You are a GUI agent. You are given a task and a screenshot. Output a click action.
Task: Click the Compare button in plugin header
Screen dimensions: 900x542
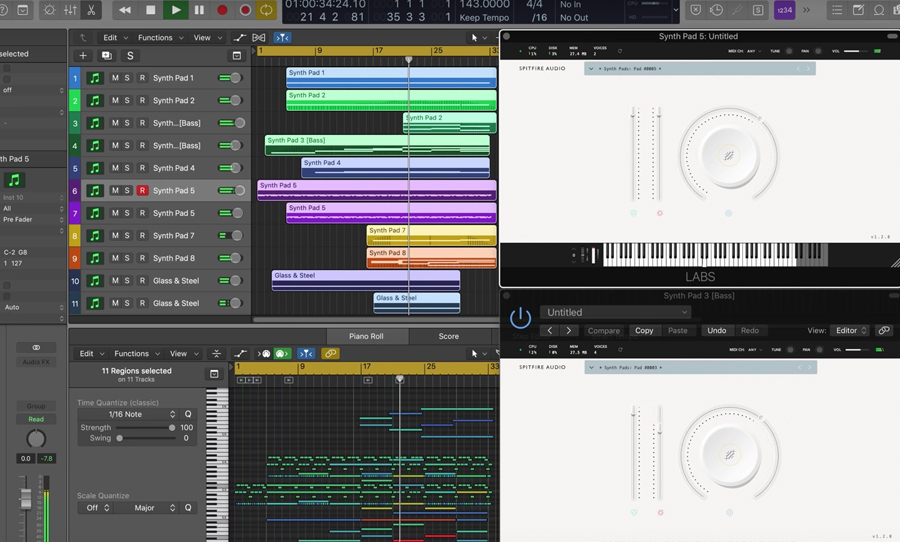click(x=603, y=331)
